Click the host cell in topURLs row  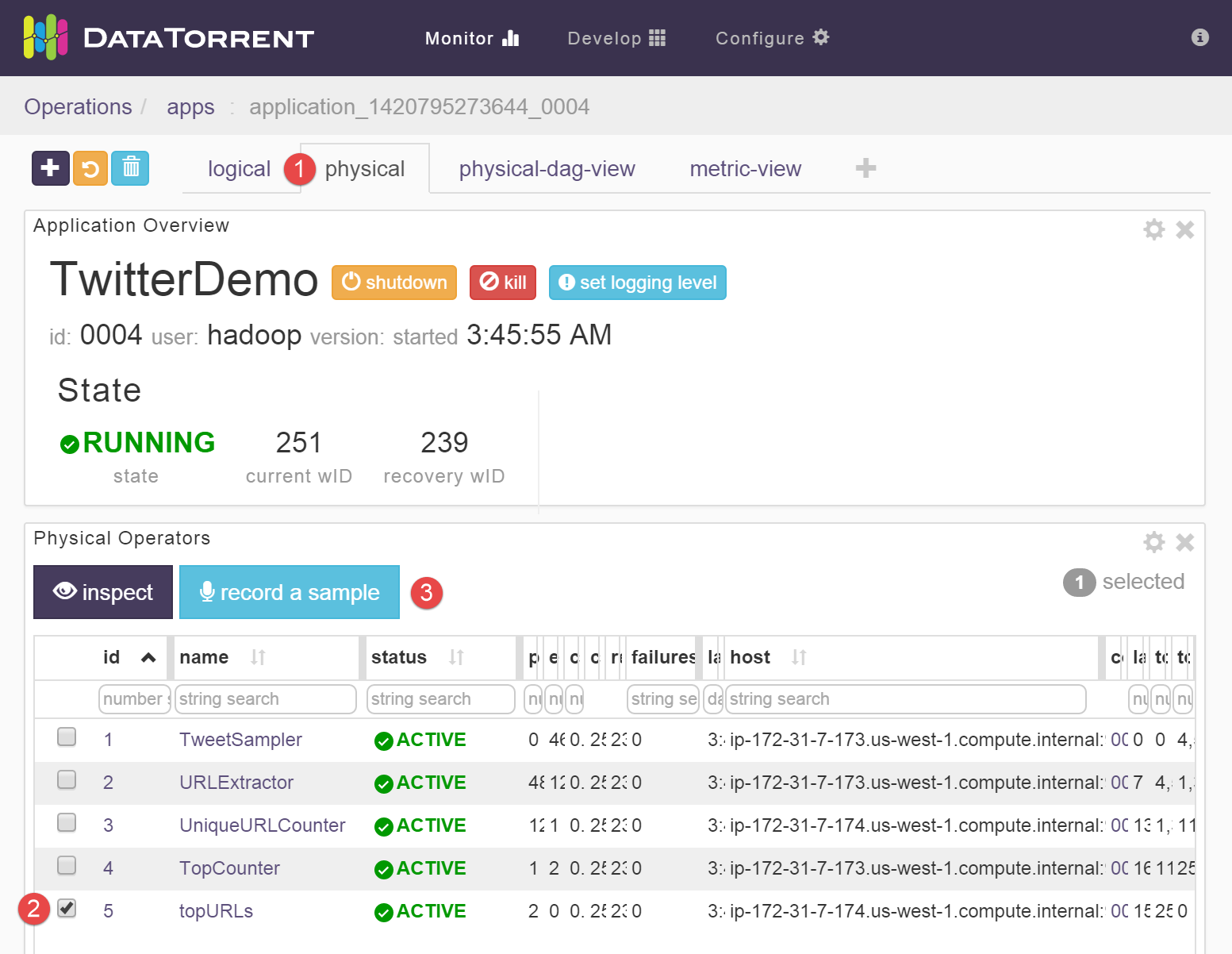click(x=916, y=911)
